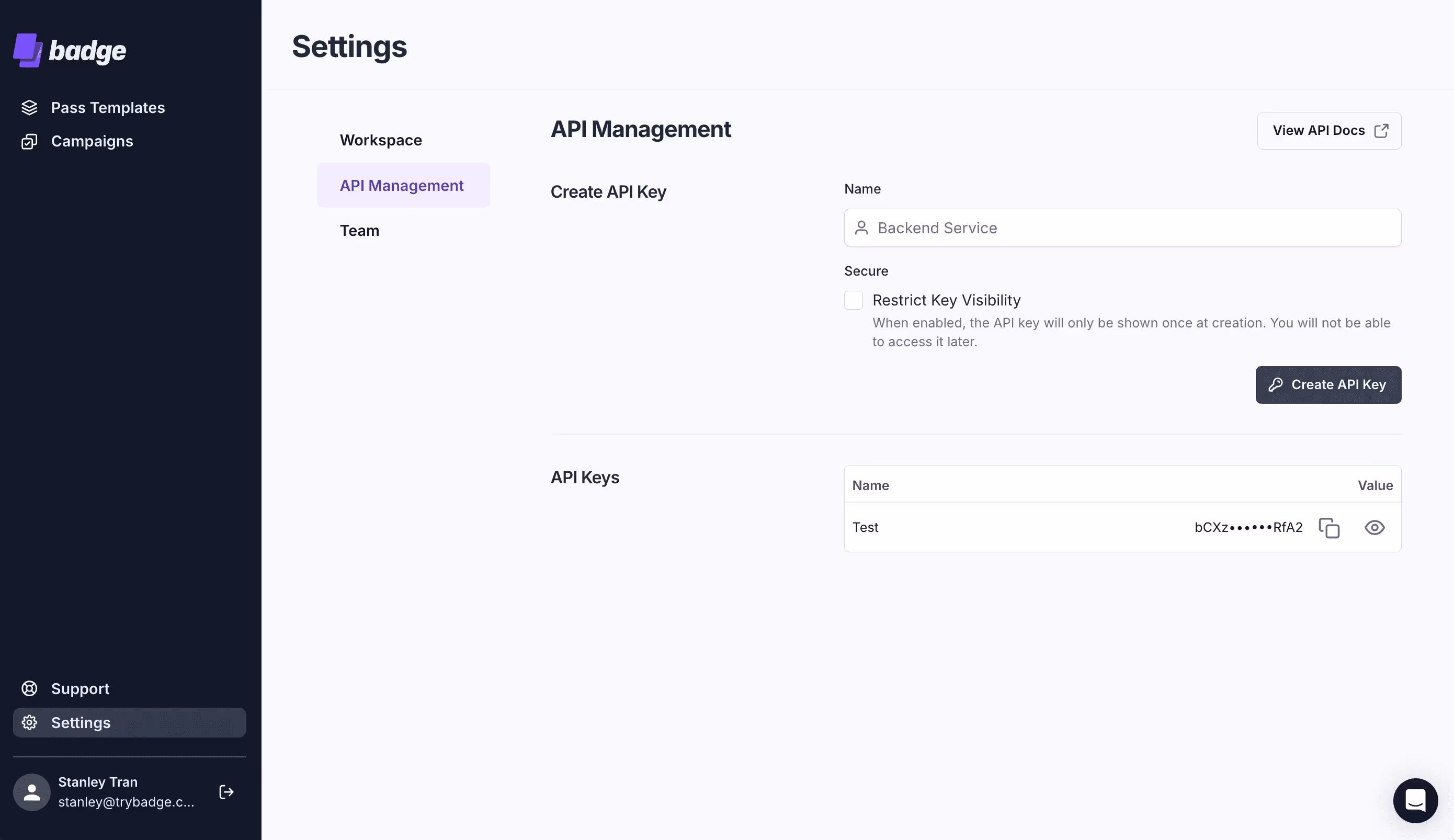The width and height of the screenshot is (1454, 840).
Task: Click the Campaigns sidebar icon
Action: 29,141
